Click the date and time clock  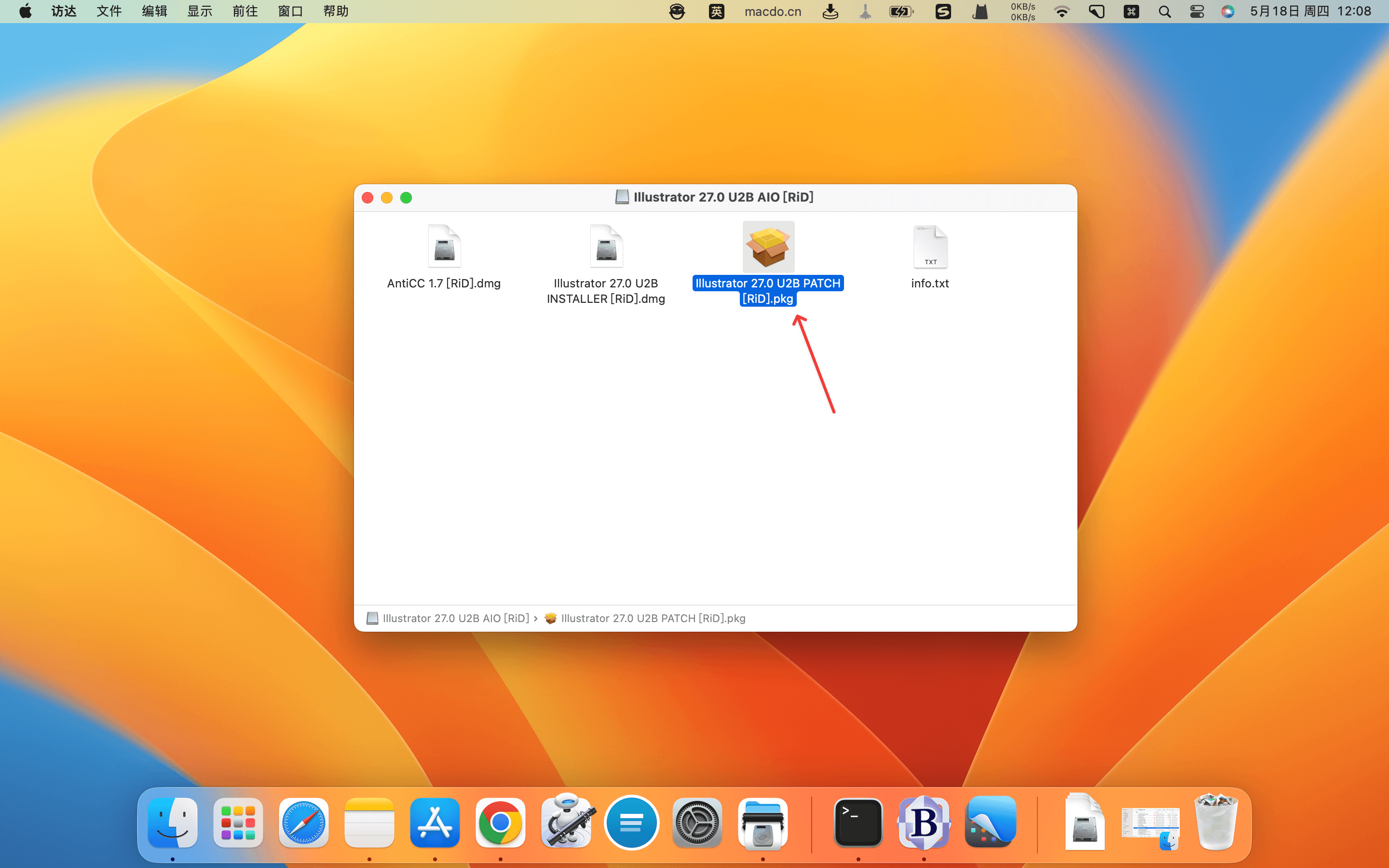(x=1310, y=12)
